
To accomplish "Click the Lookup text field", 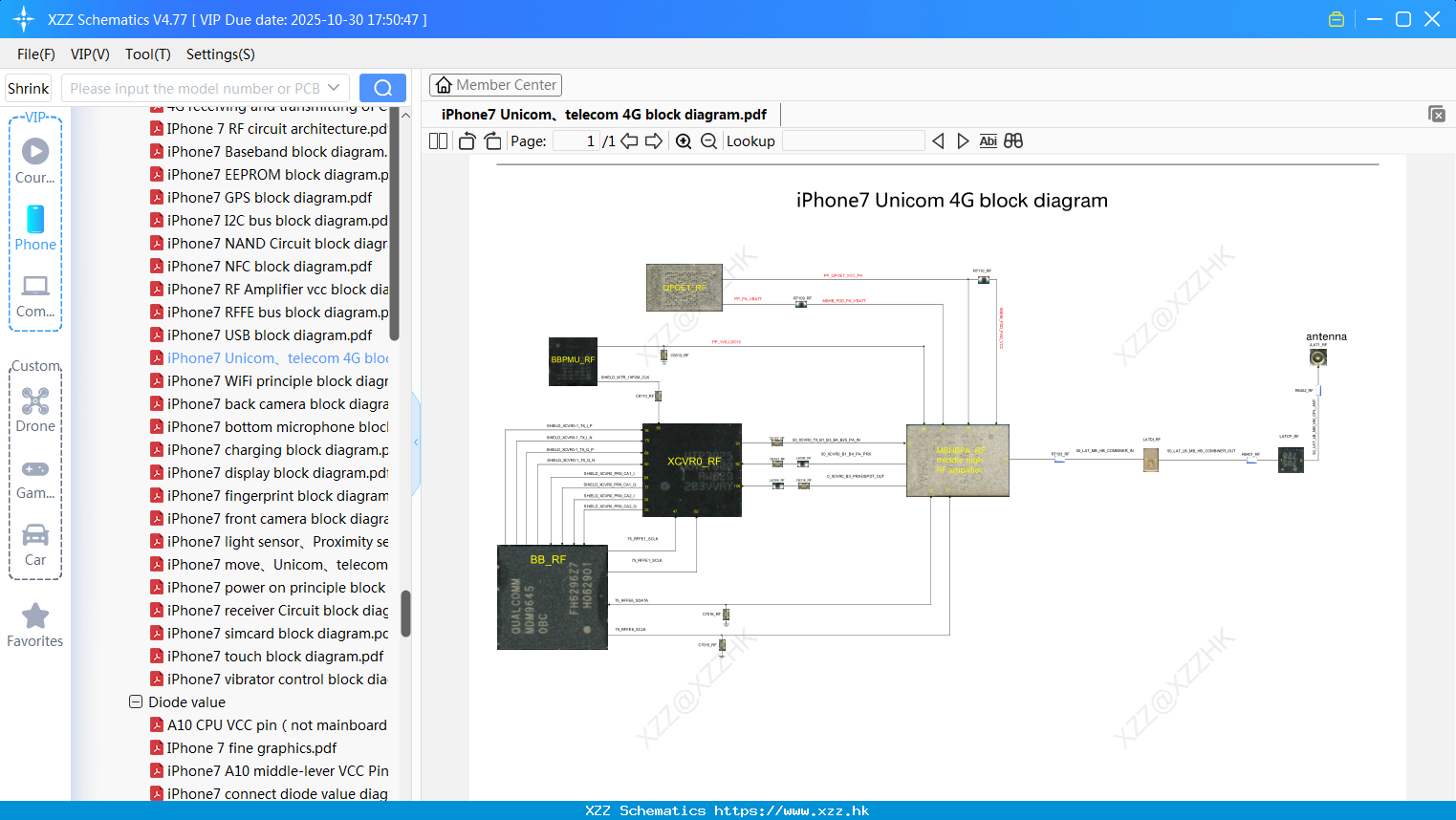I will click(854, 141).
